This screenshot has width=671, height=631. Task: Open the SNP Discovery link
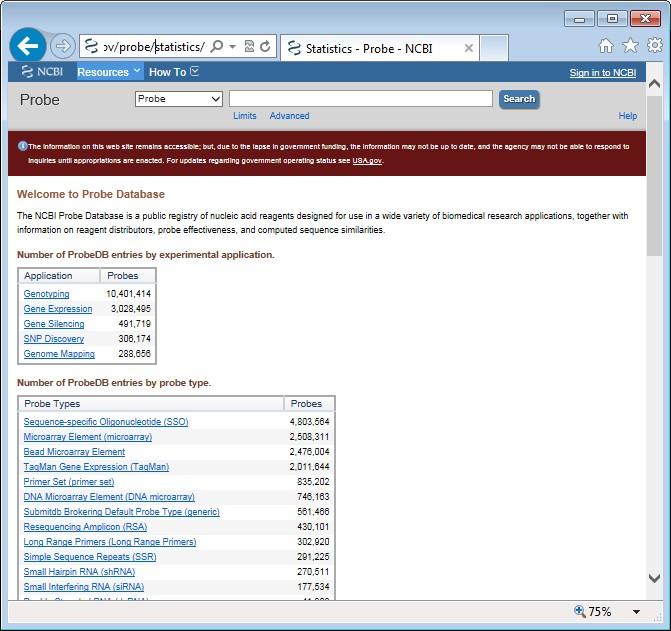tap(53, 339)
